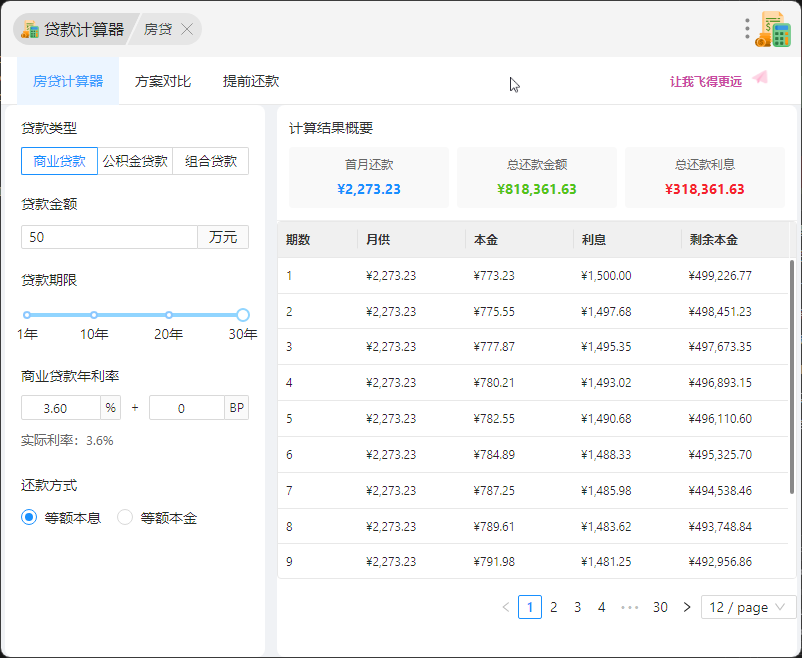Focus the annual rate field showing 3.60

click(x=61, y=408)
